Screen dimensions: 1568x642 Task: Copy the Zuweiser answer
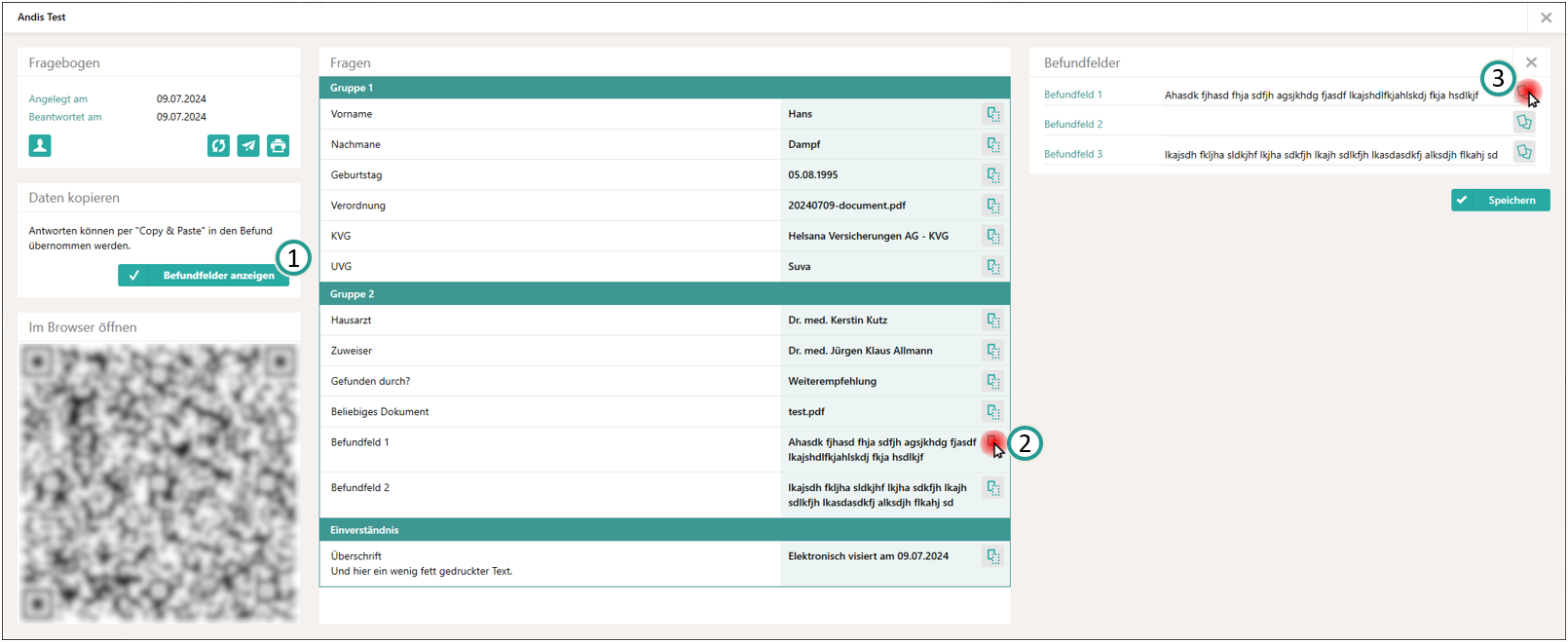(x=992, y=351)
